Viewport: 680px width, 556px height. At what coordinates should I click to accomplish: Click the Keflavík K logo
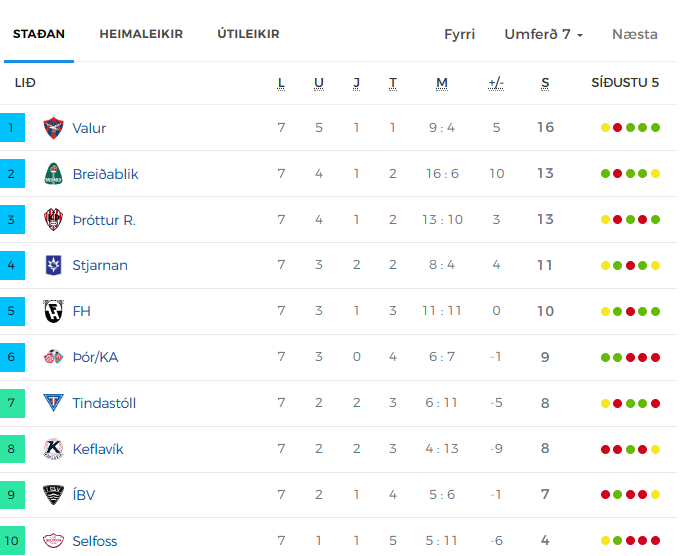[53, 449]
